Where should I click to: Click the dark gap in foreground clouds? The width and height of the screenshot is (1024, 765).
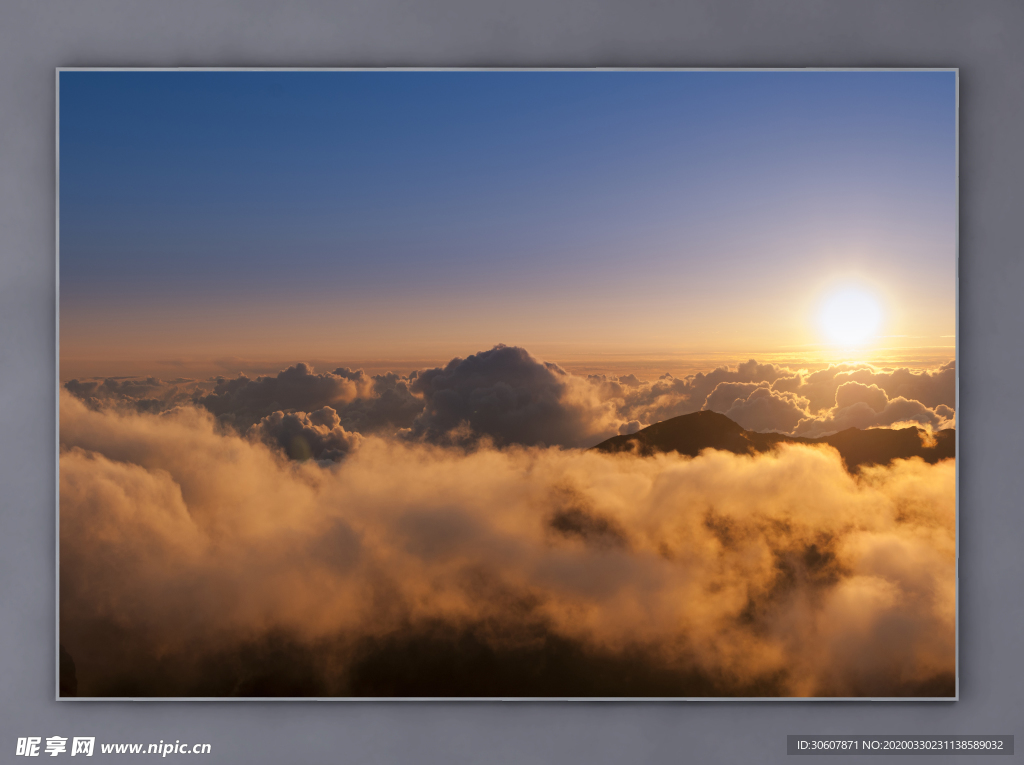[582, 521]
